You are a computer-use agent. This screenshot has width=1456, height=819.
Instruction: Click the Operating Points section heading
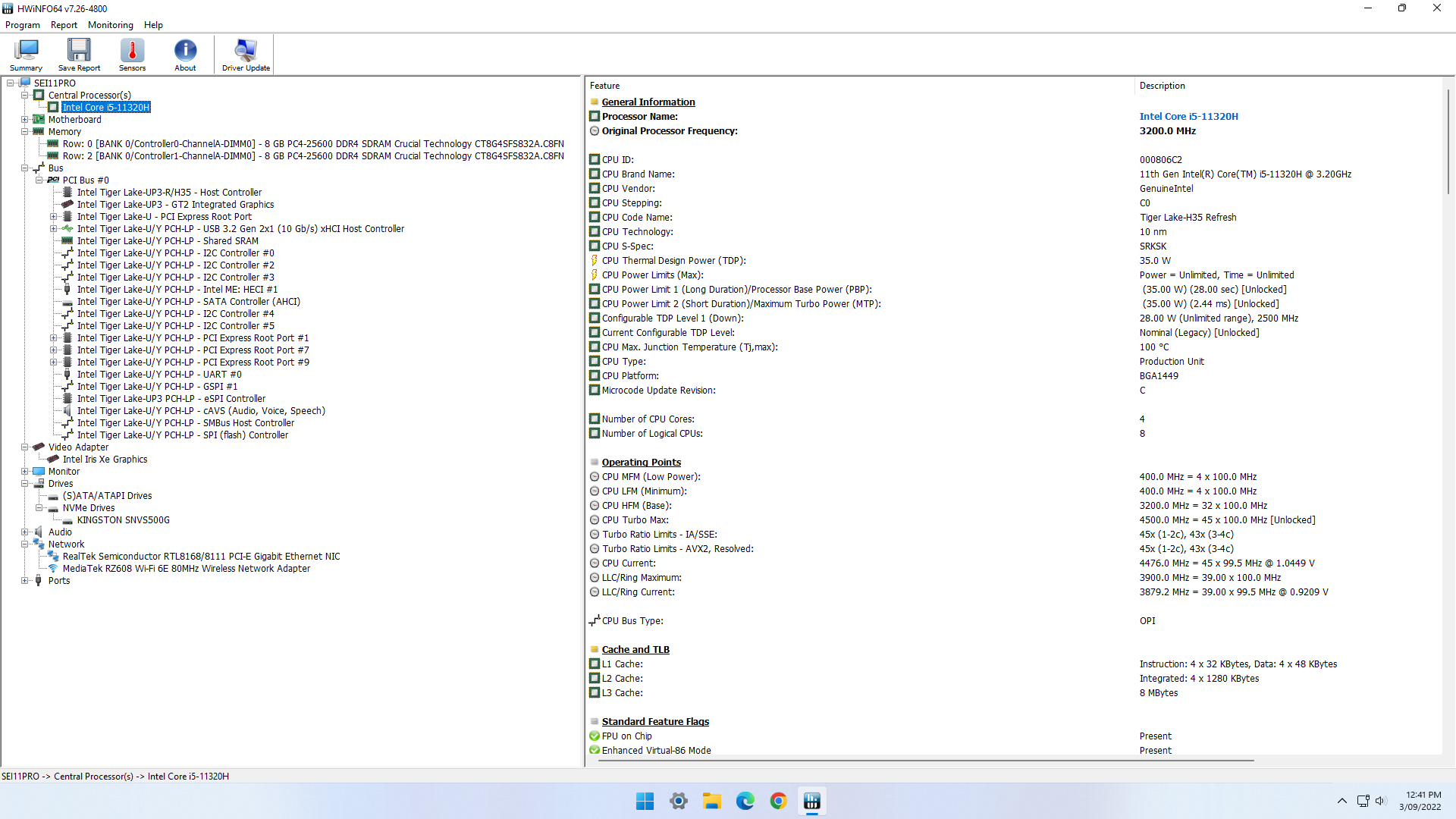pos(641,462)
